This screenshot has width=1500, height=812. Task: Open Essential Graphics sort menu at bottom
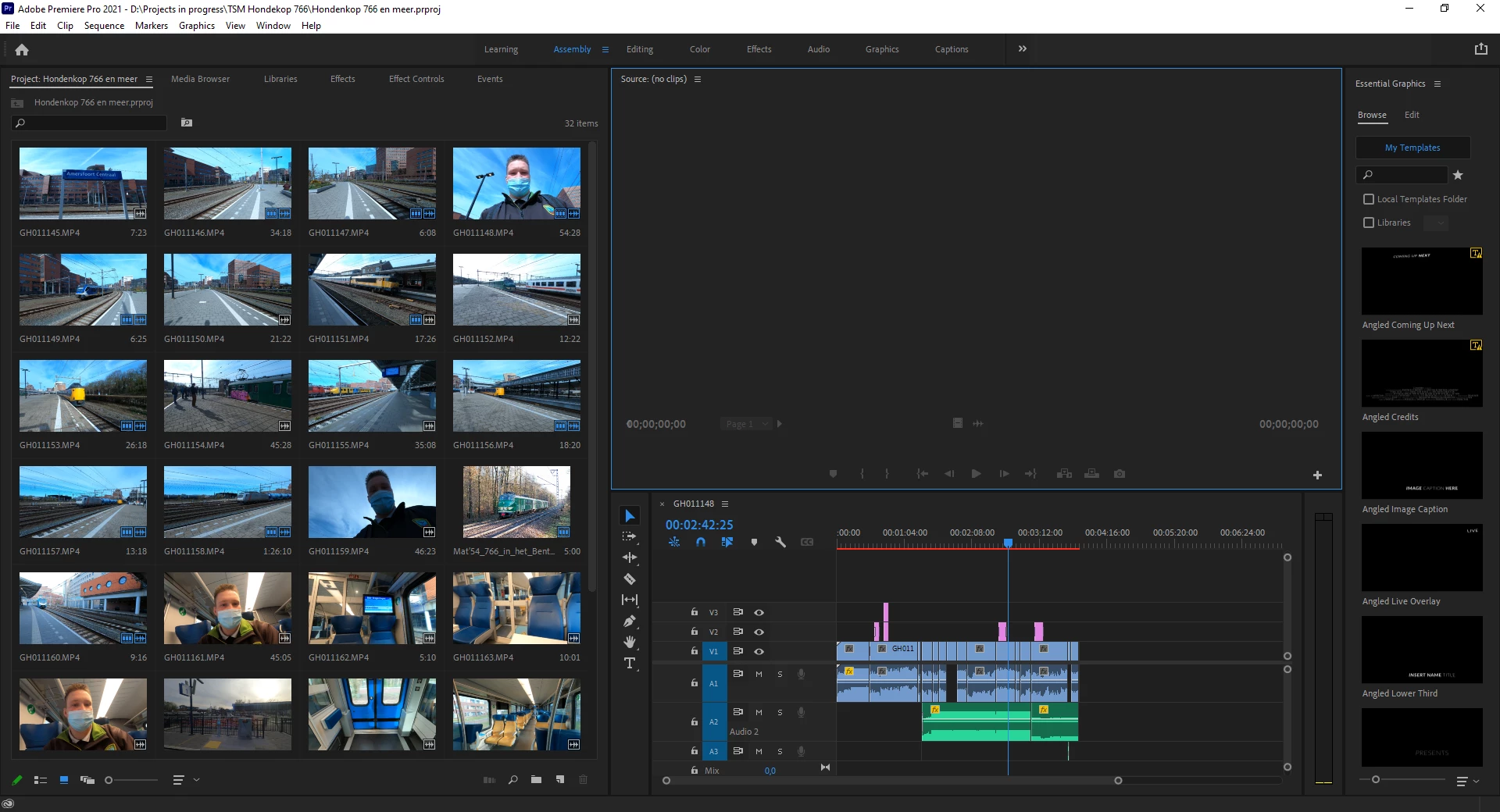pyautogui.click(x=1467, y=781)
